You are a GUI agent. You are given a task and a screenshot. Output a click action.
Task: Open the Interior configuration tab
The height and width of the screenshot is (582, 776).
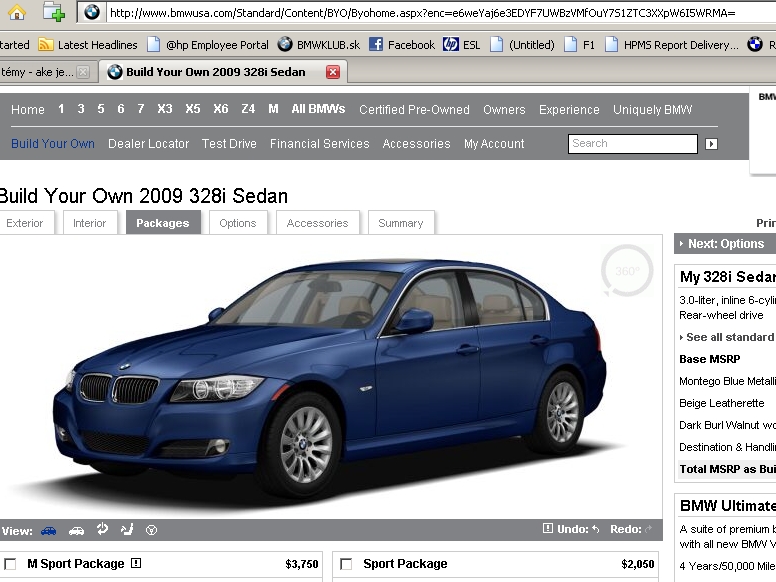tap(90, 223)
